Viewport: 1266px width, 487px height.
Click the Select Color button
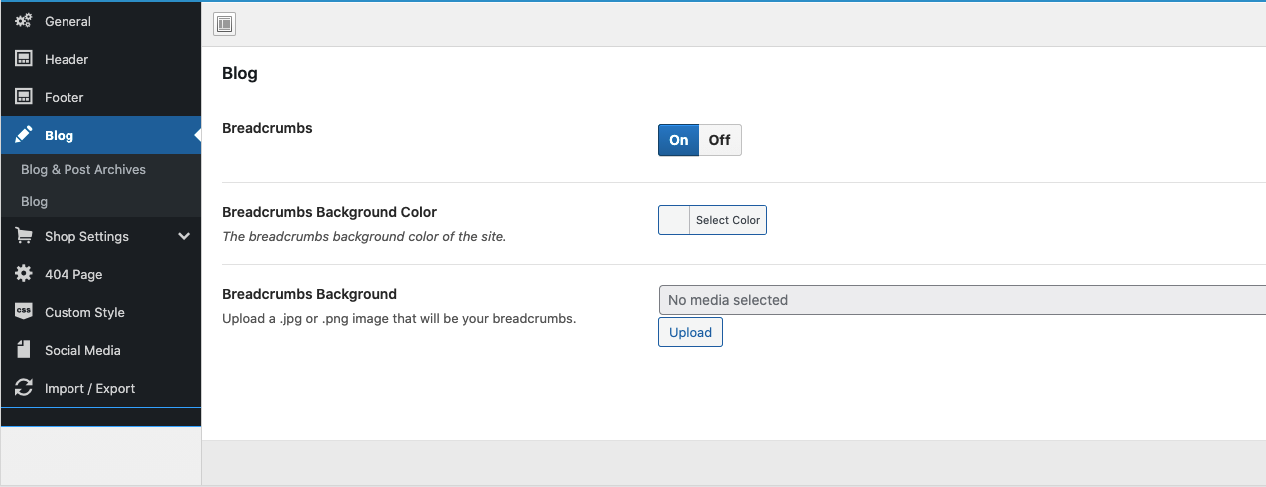(728, 220)
